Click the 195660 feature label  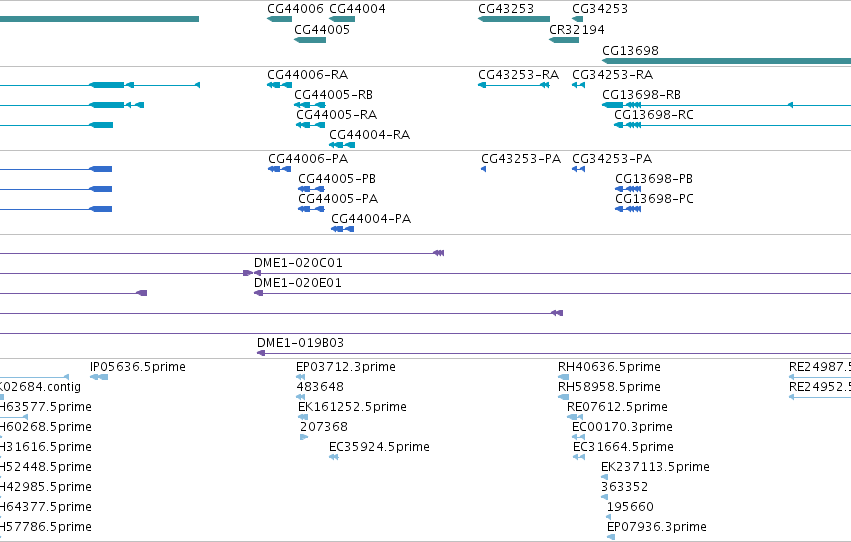(x=630, y=507)
